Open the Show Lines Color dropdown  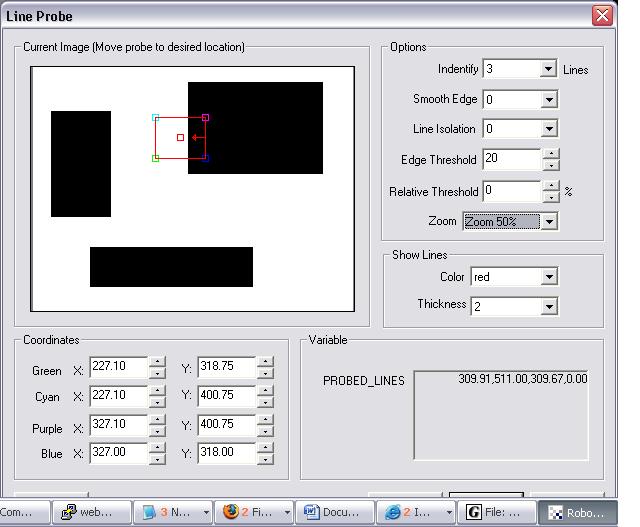pos(548,277)
